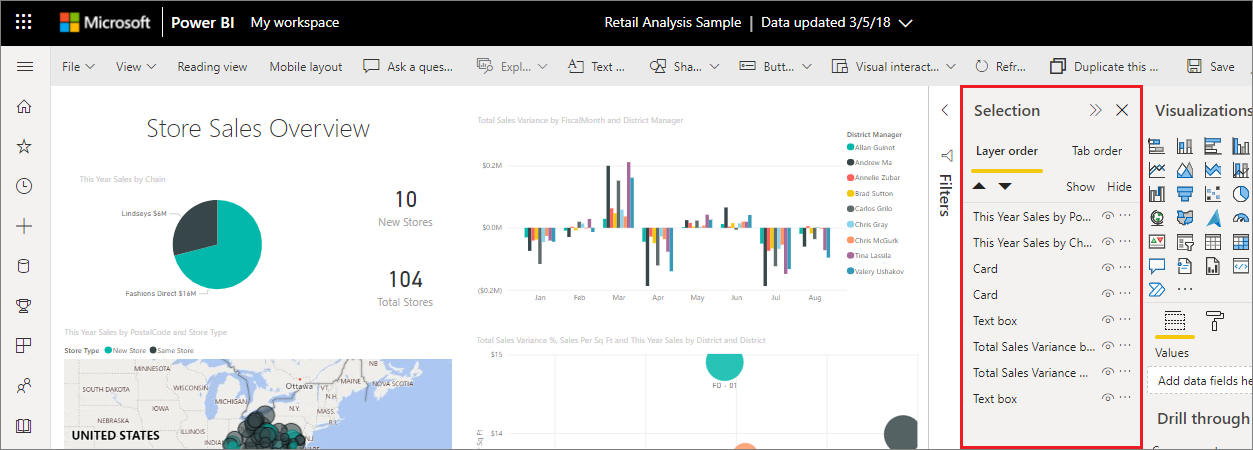Select the line chart visualization

tap(1157, 170)
